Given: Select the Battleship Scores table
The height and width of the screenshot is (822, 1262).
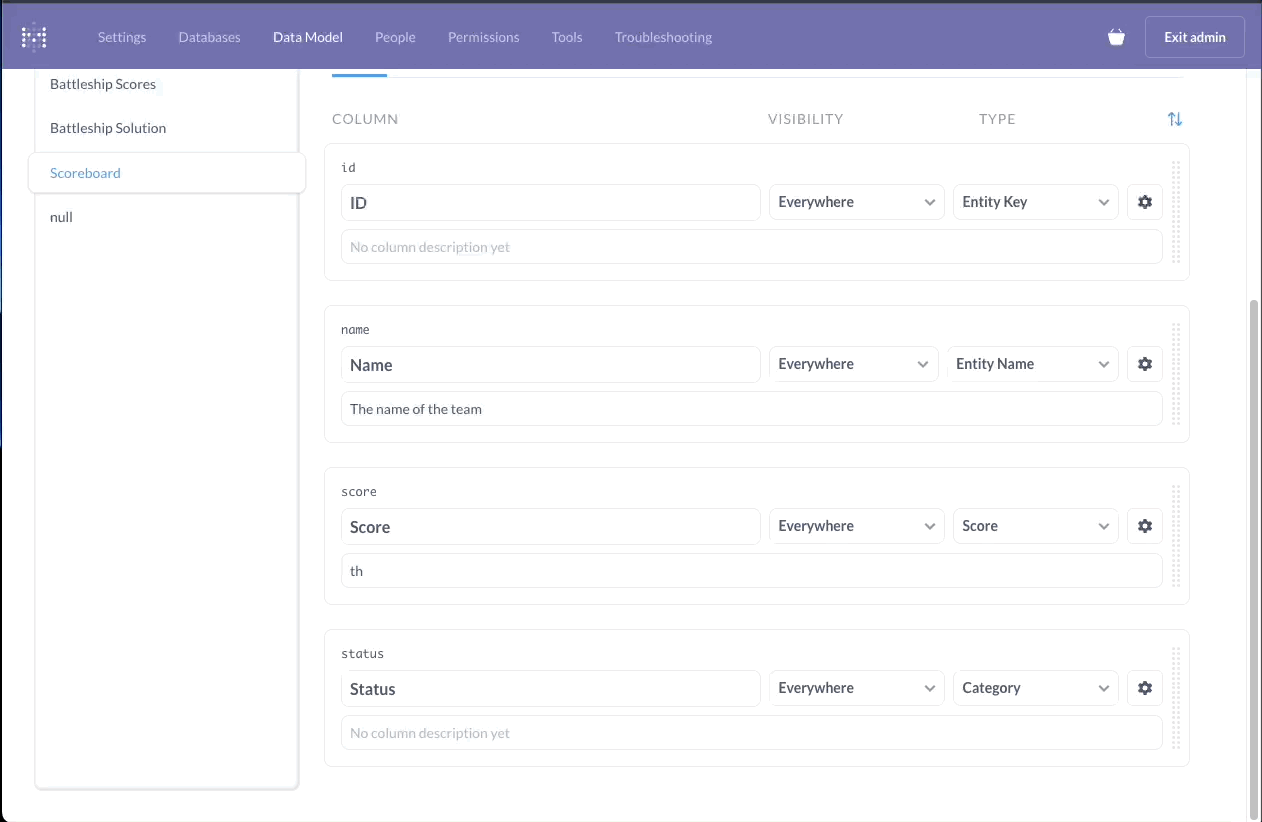Looking at the screenshot, I should point(102,84).
